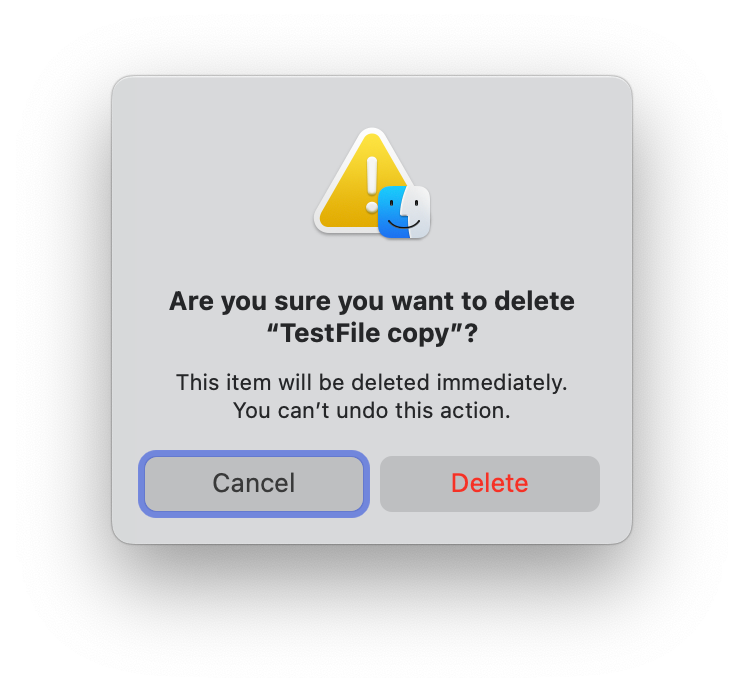Keep the file by clicking Cancel
The width and height of the screenshot is (744, 692).
(254, 484)
